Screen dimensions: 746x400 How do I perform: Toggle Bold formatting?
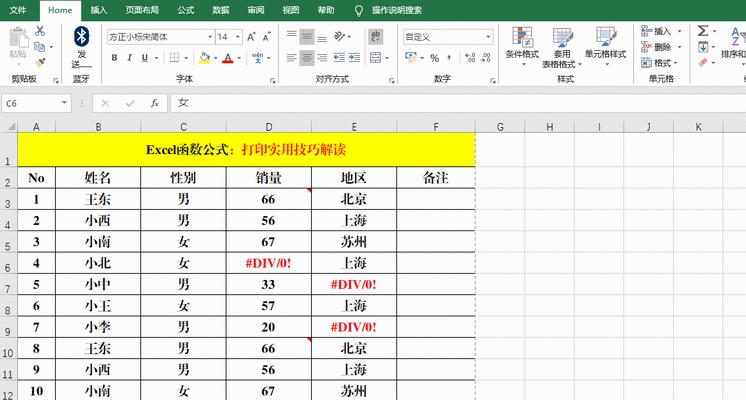(114, 58)
